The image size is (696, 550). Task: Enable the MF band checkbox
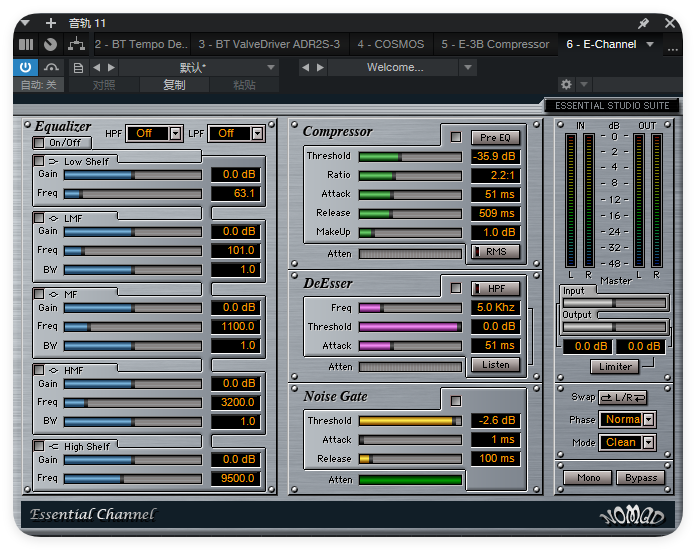(39, 294)
